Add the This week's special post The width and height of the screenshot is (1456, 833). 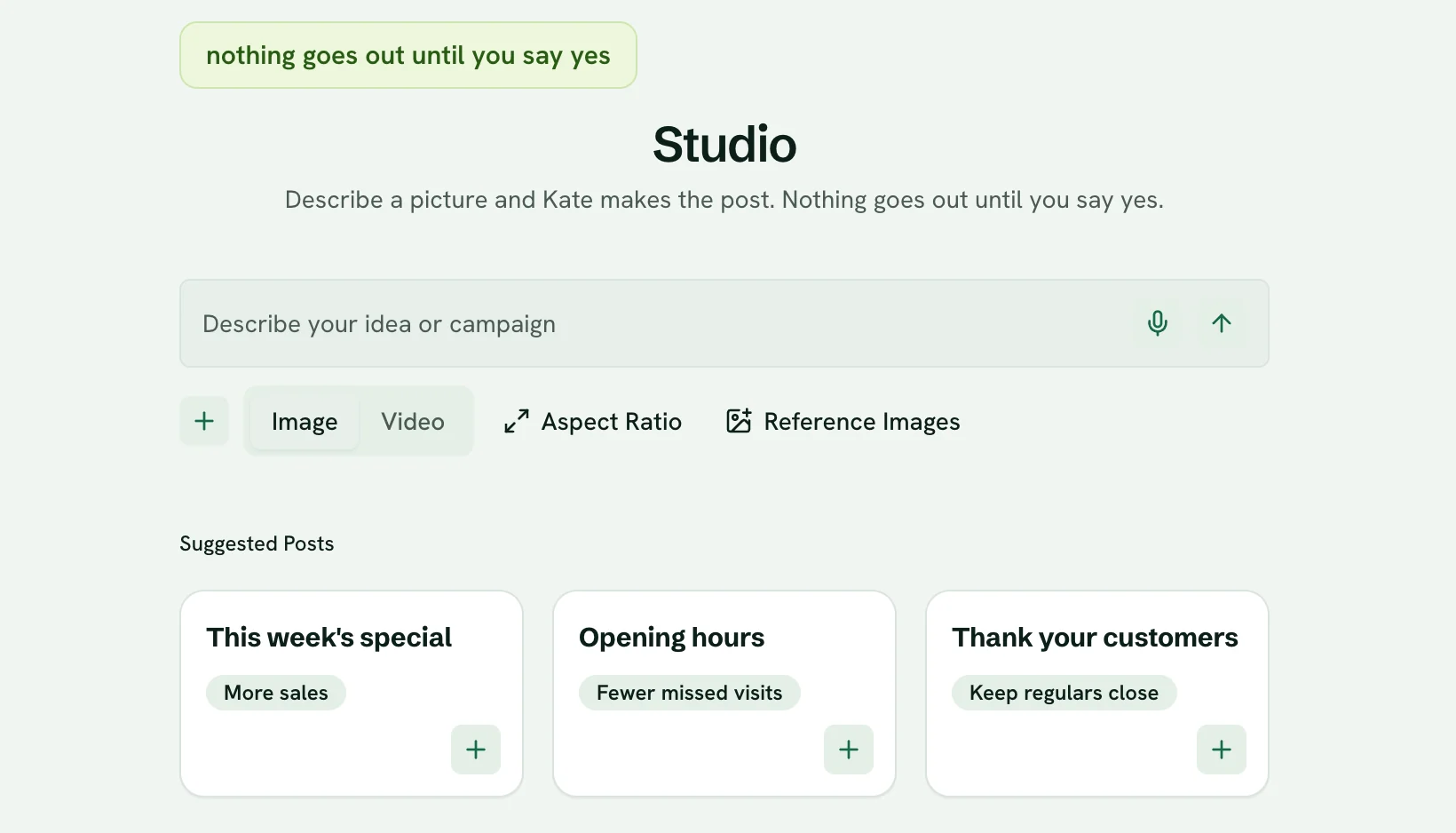[476, 750]
